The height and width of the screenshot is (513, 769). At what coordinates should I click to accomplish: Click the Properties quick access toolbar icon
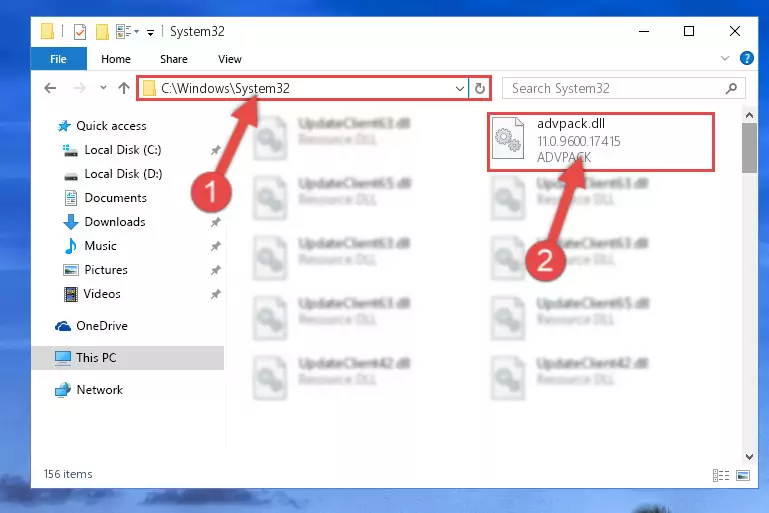pos(80,32)
